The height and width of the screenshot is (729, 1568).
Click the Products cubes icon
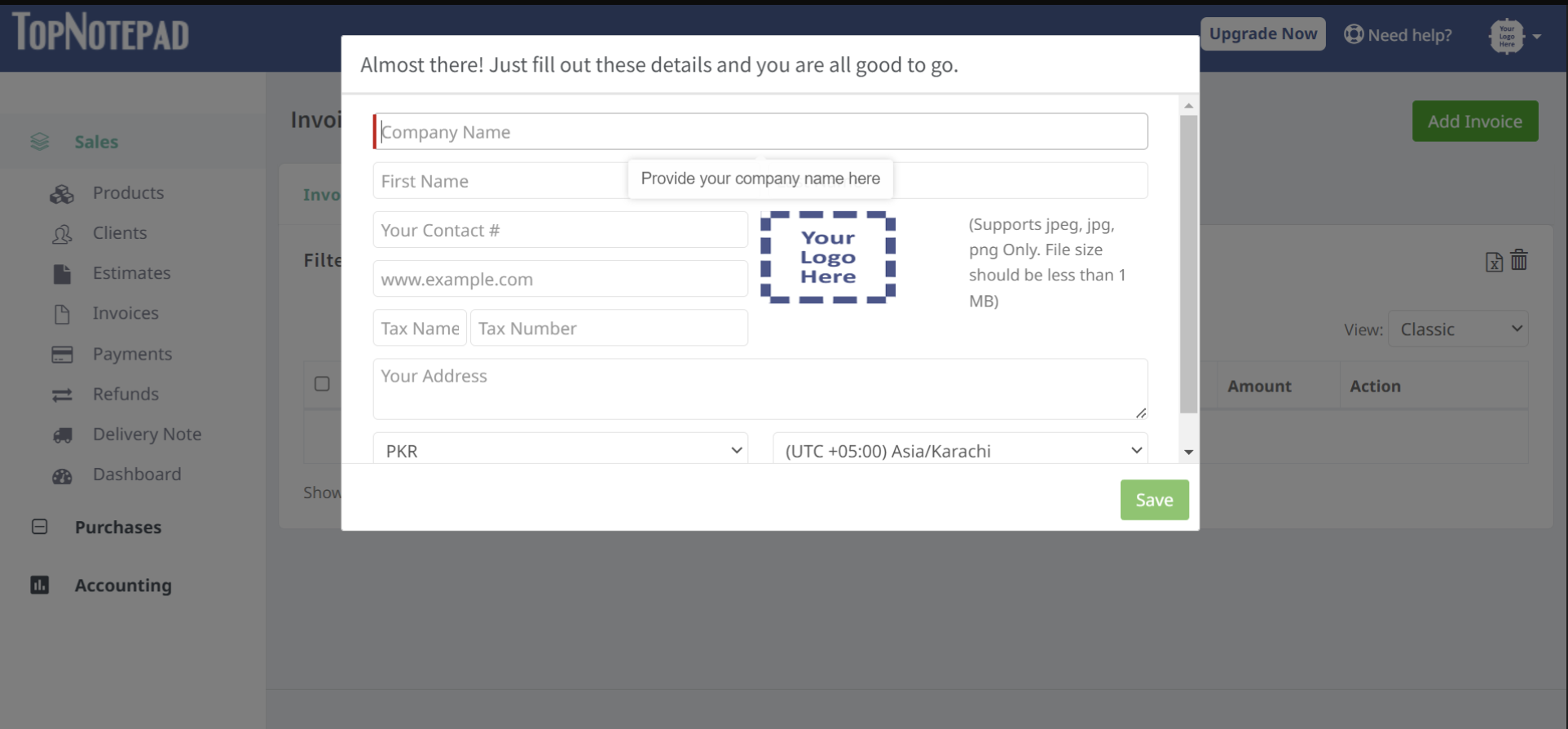62,194
